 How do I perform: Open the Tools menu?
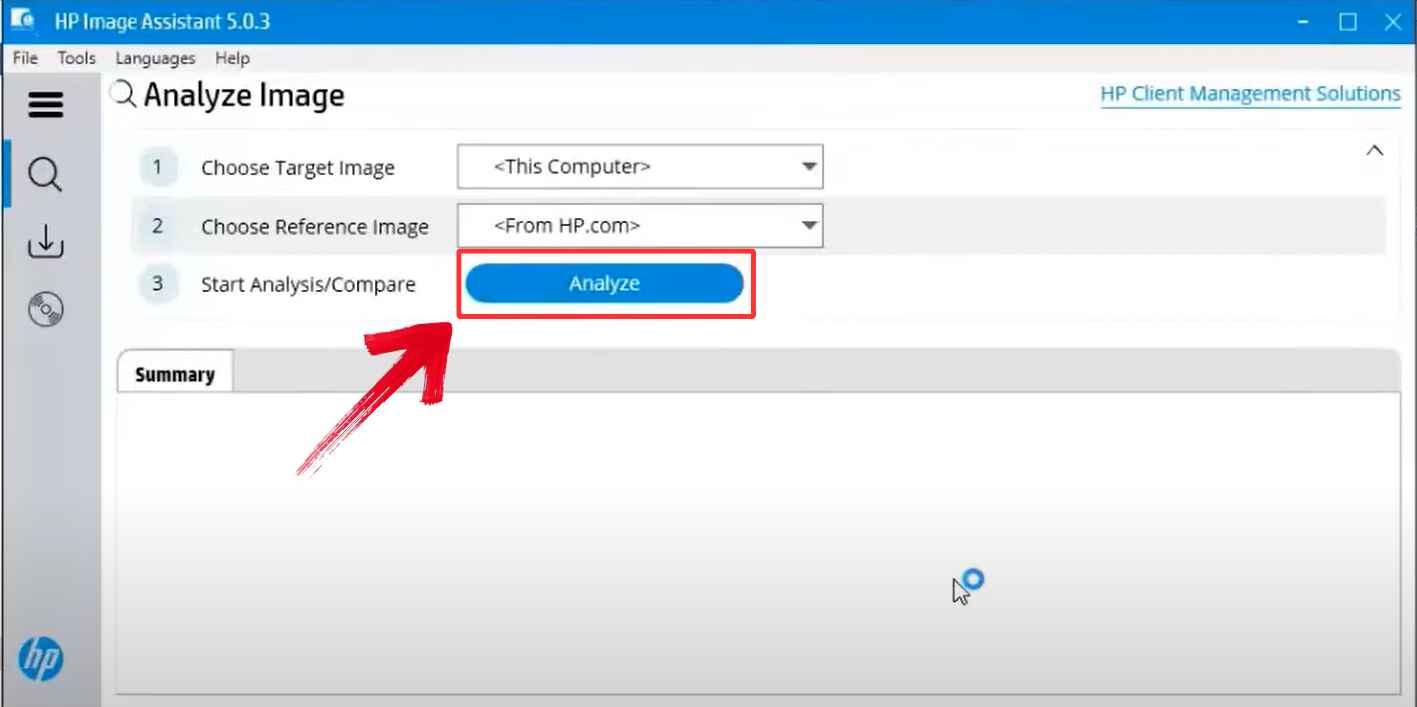coord(77,58)
